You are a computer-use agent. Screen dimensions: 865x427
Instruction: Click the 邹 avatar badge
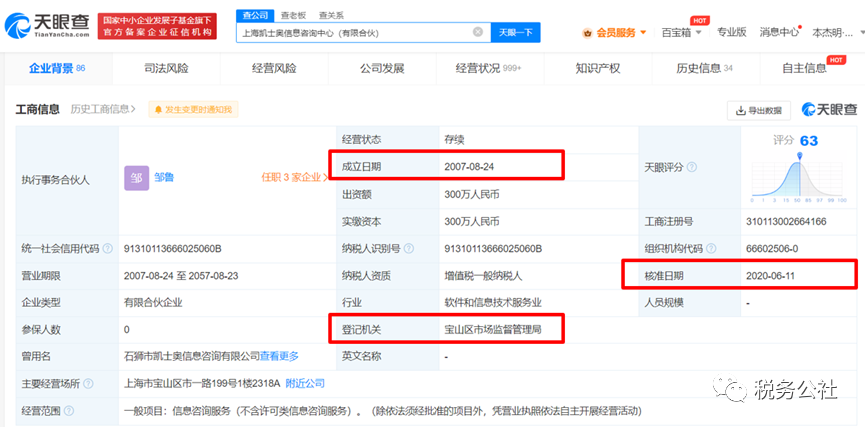coord(136,178)
